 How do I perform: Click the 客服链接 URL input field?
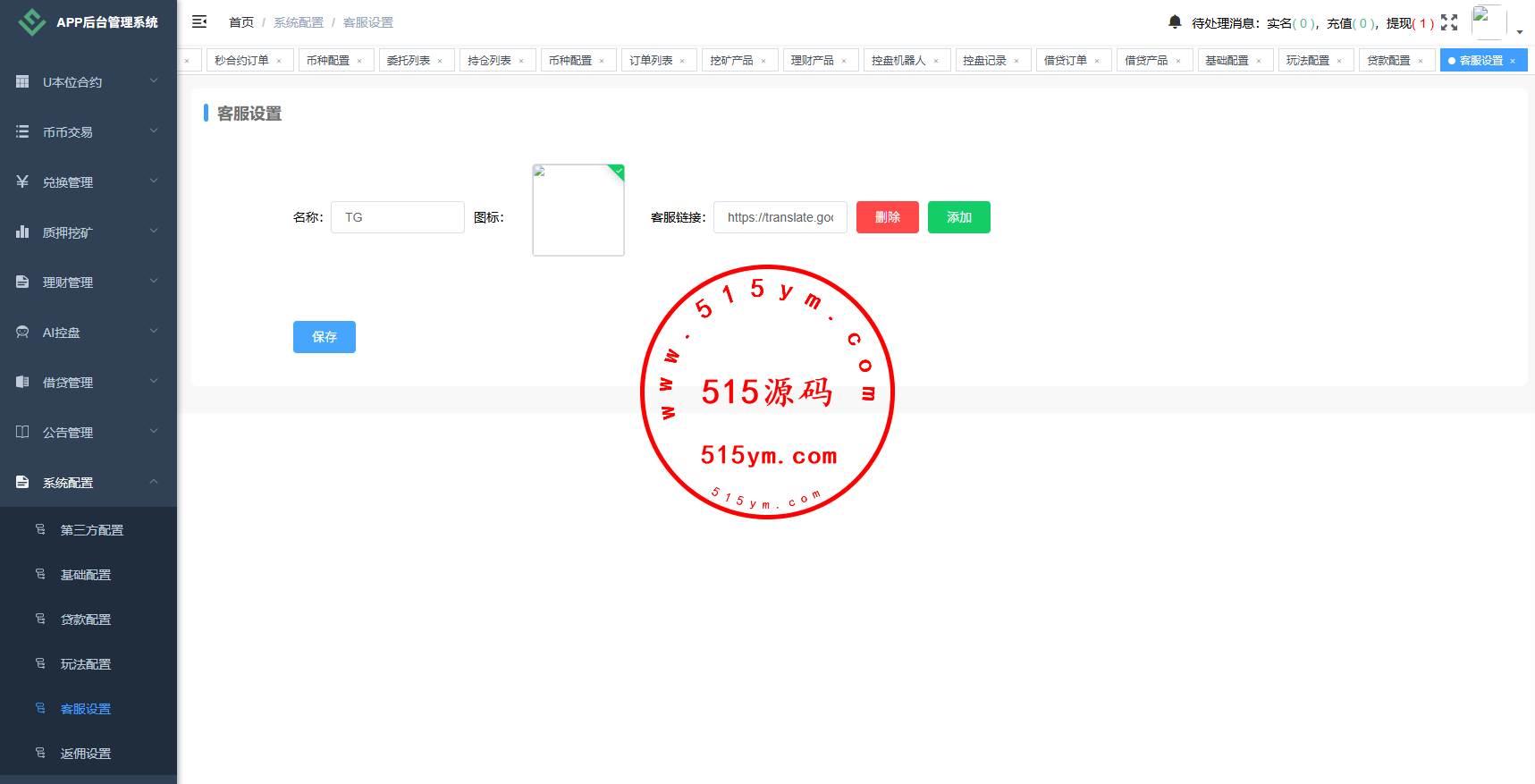click(x=780, y=217)
